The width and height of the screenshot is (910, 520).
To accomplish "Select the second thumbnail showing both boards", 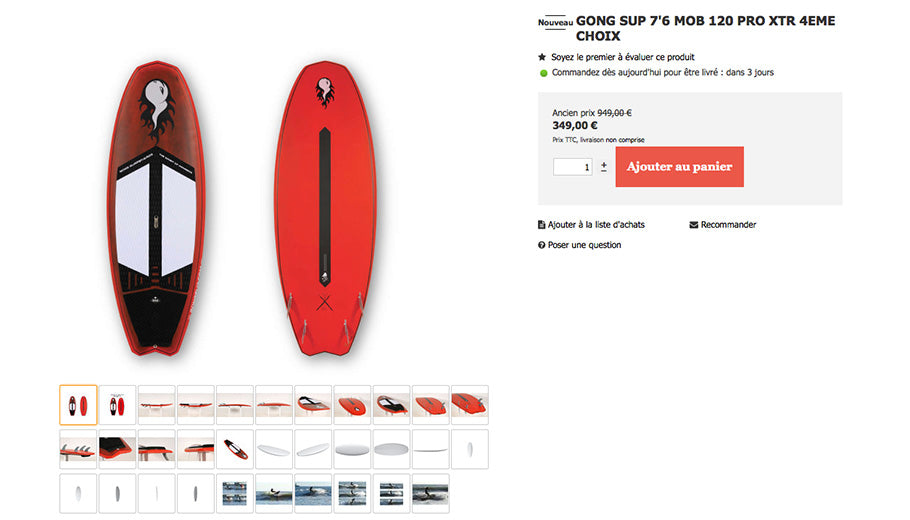I will coord(117,404).
